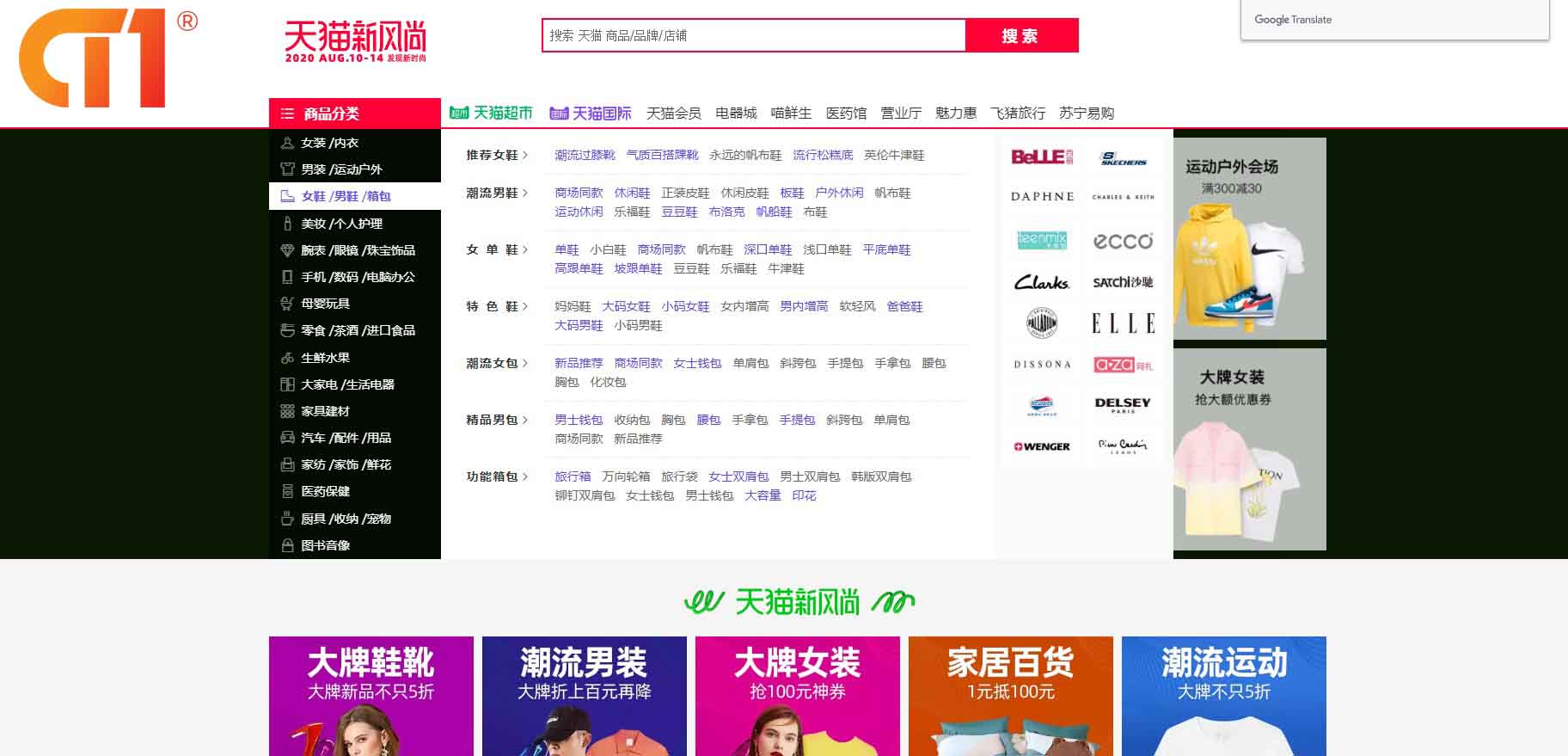1568x756 pixels.
Task: Open the 潮流运动 promotion card
Action: click(1224, 696)
